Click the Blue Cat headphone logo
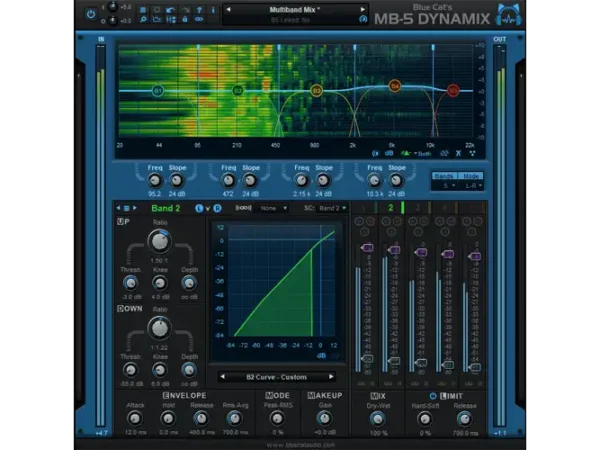600x450 pixels. tap(509, 15)
